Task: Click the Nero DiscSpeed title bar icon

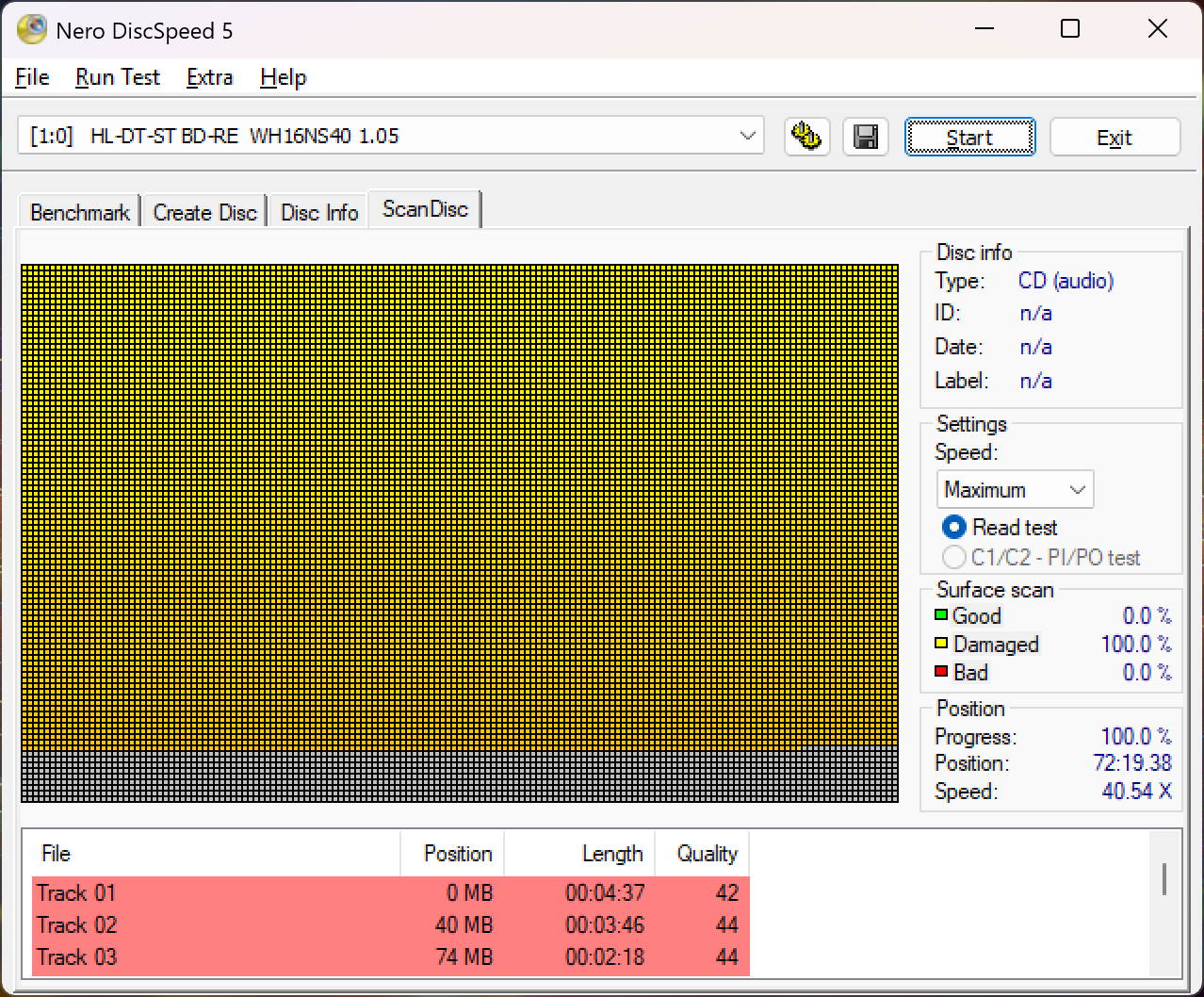Action: click(32, 30)
